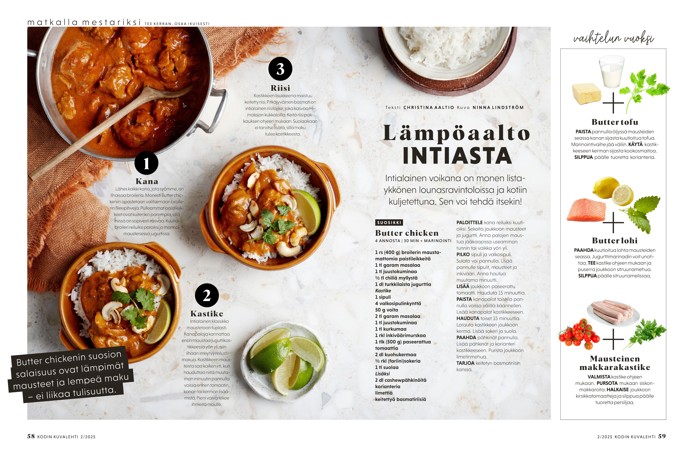
Task: Click the plus sign above Mausteinen makkarakastike
Action: click(613, 339)
